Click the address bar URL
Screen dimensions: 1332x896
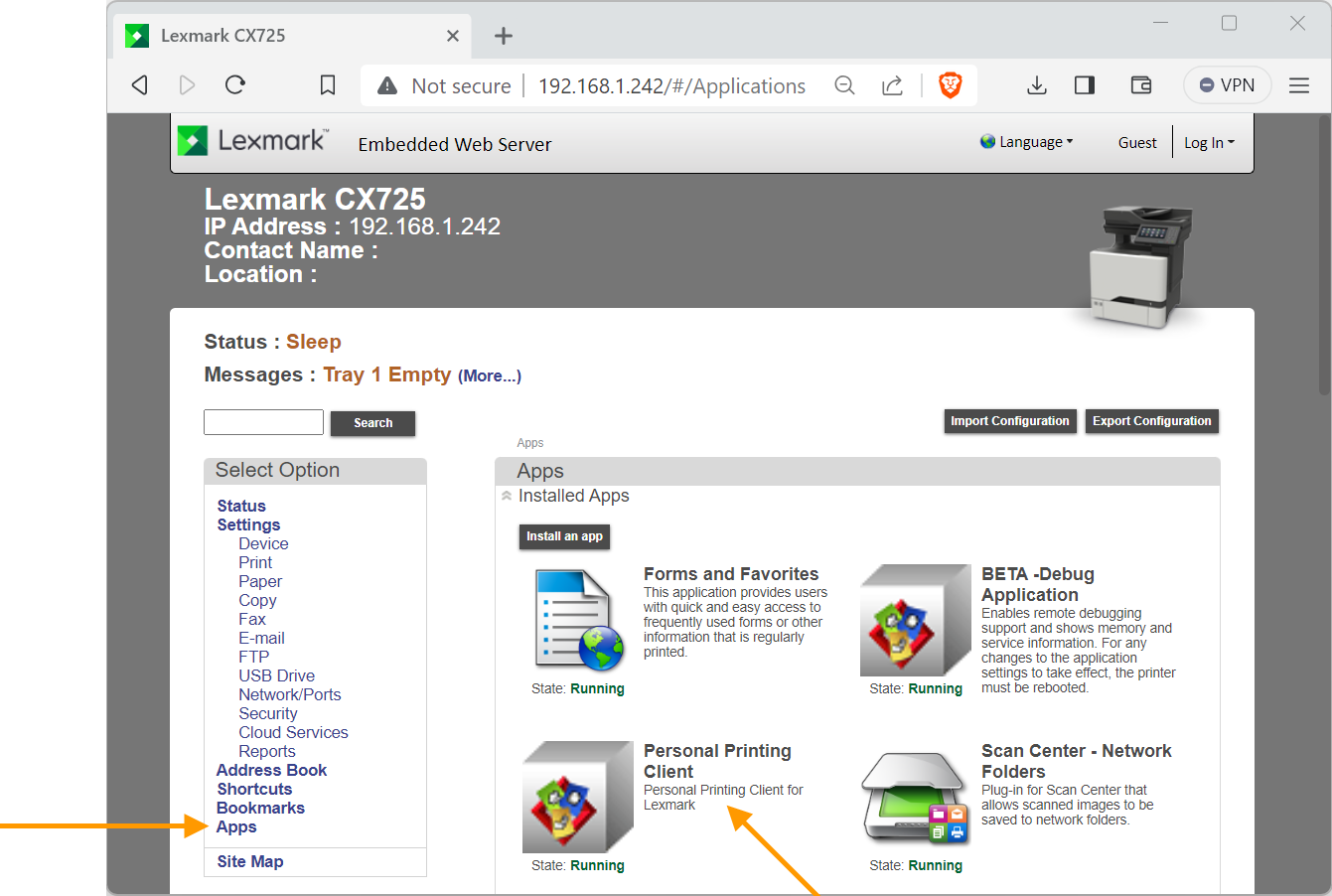671,86
